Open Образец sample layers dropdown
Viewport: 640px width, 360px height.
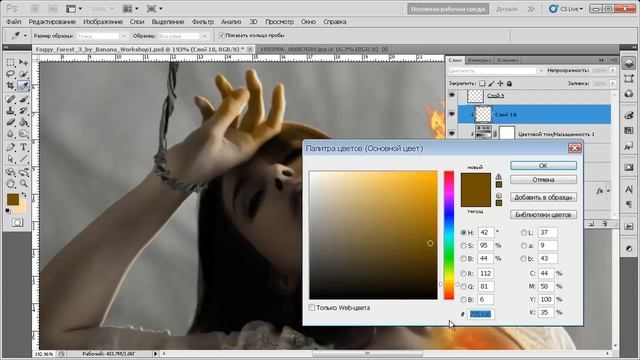coord(183,36)
